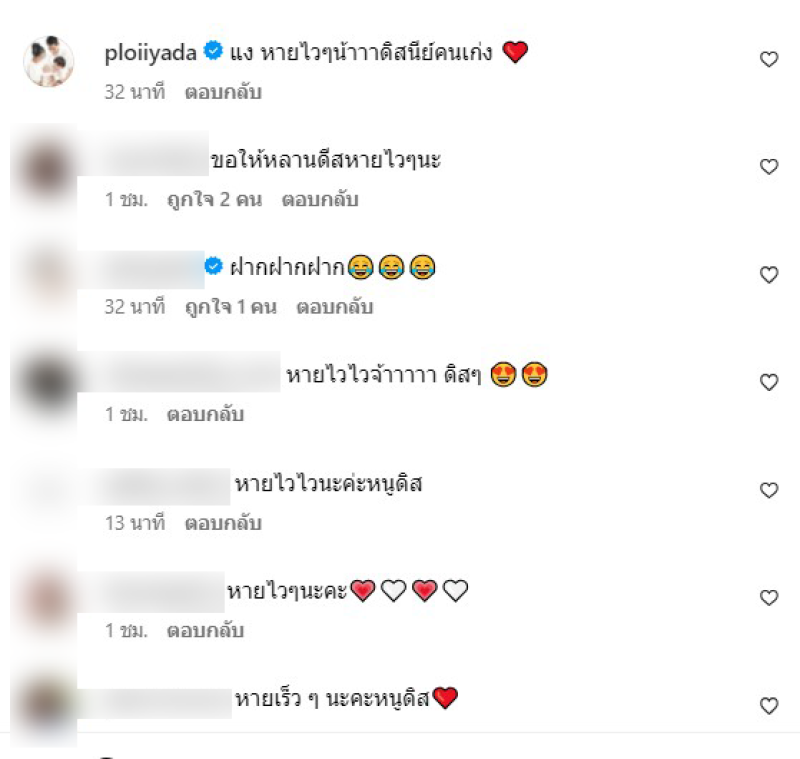Like the ploiiyada comment with the heart icon
The width and height of the screenshot is (800, 759).
click(x=769, y=60)
